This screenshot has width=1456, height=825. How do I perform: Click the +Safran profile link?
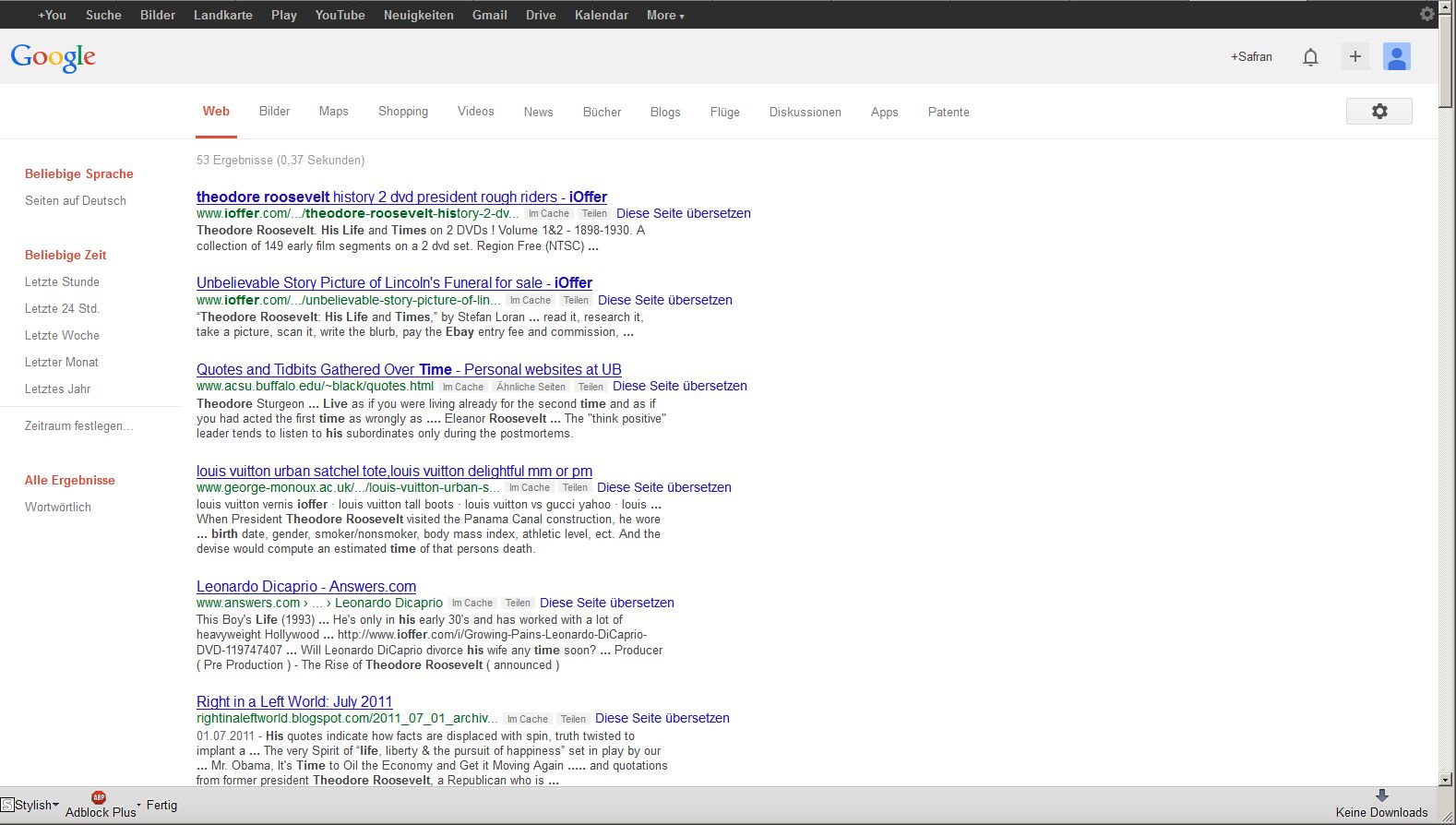[1251, 57]
